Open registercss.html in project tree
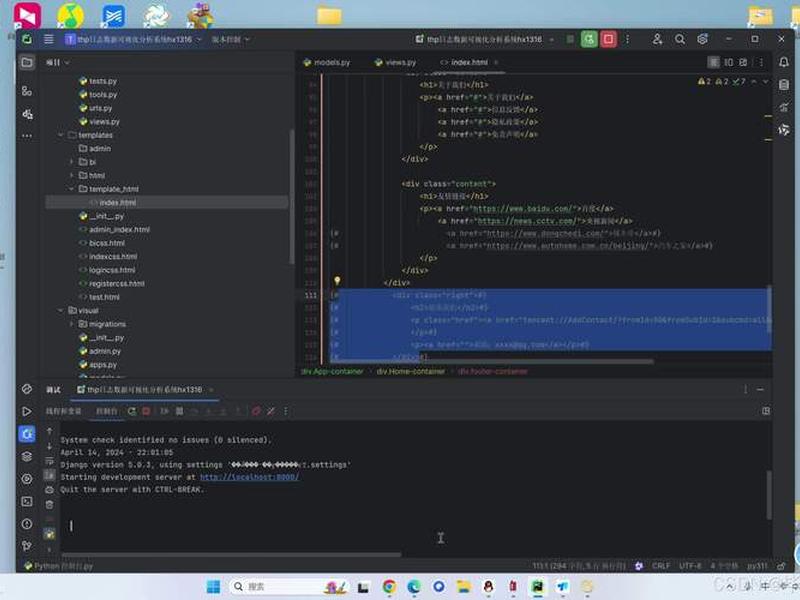Viewport: 800px width, 600px height. (x=116, y=284)
